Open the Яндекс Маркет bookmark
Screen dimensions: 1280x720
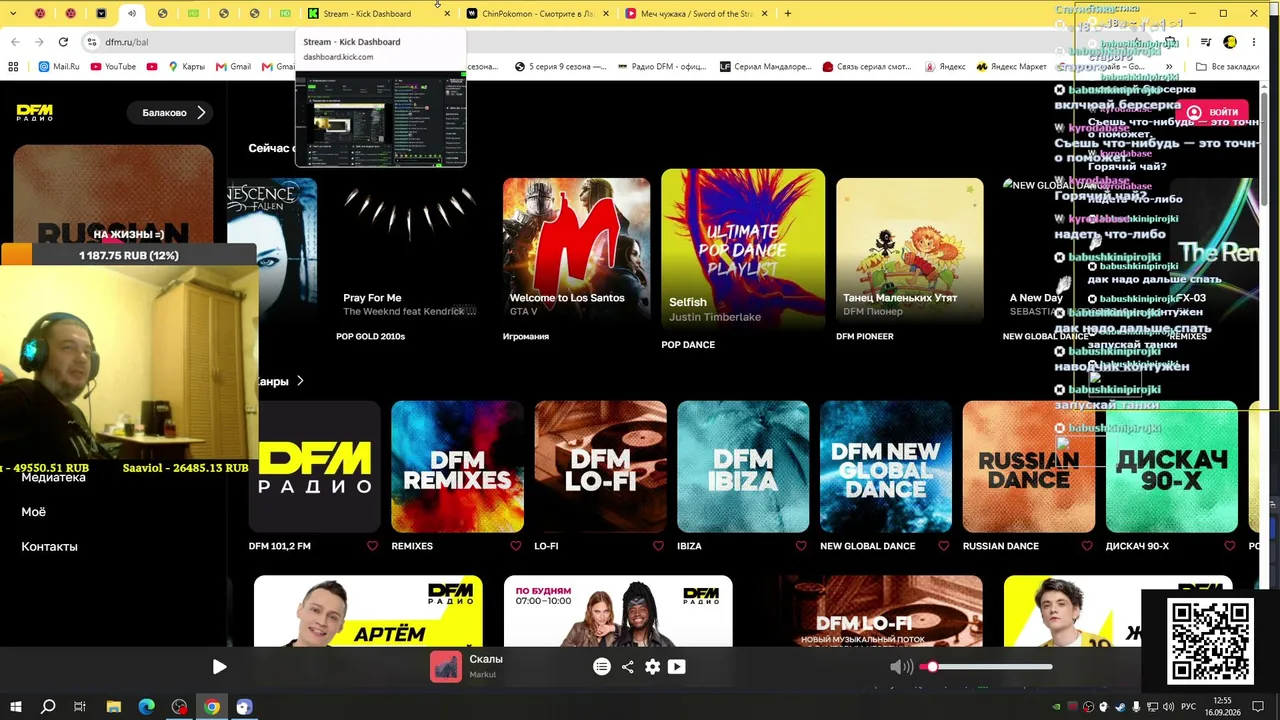click(x=1011, y=67)
